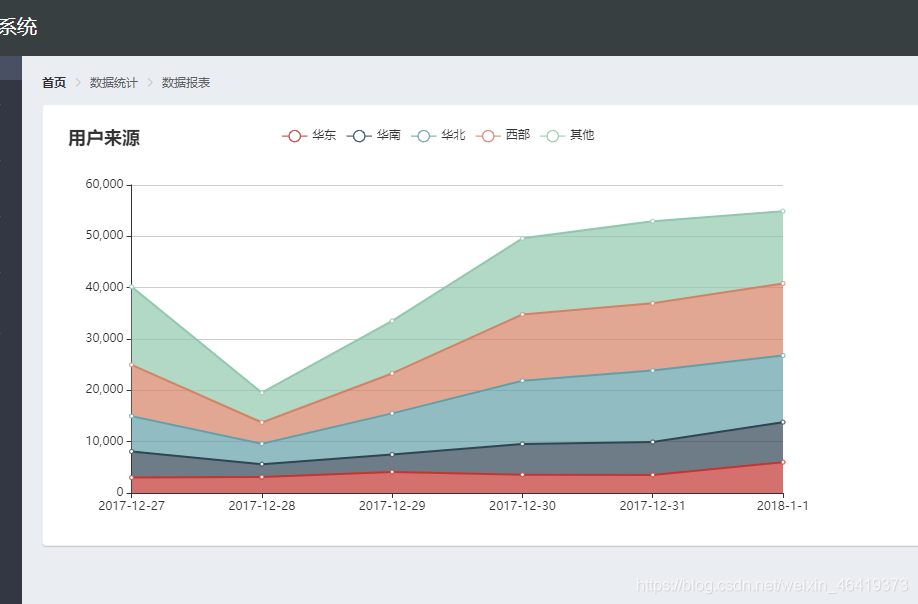Click the 其他 data point on 2018-1-1
Screen dimensions: 918x604
coord(783,211)
